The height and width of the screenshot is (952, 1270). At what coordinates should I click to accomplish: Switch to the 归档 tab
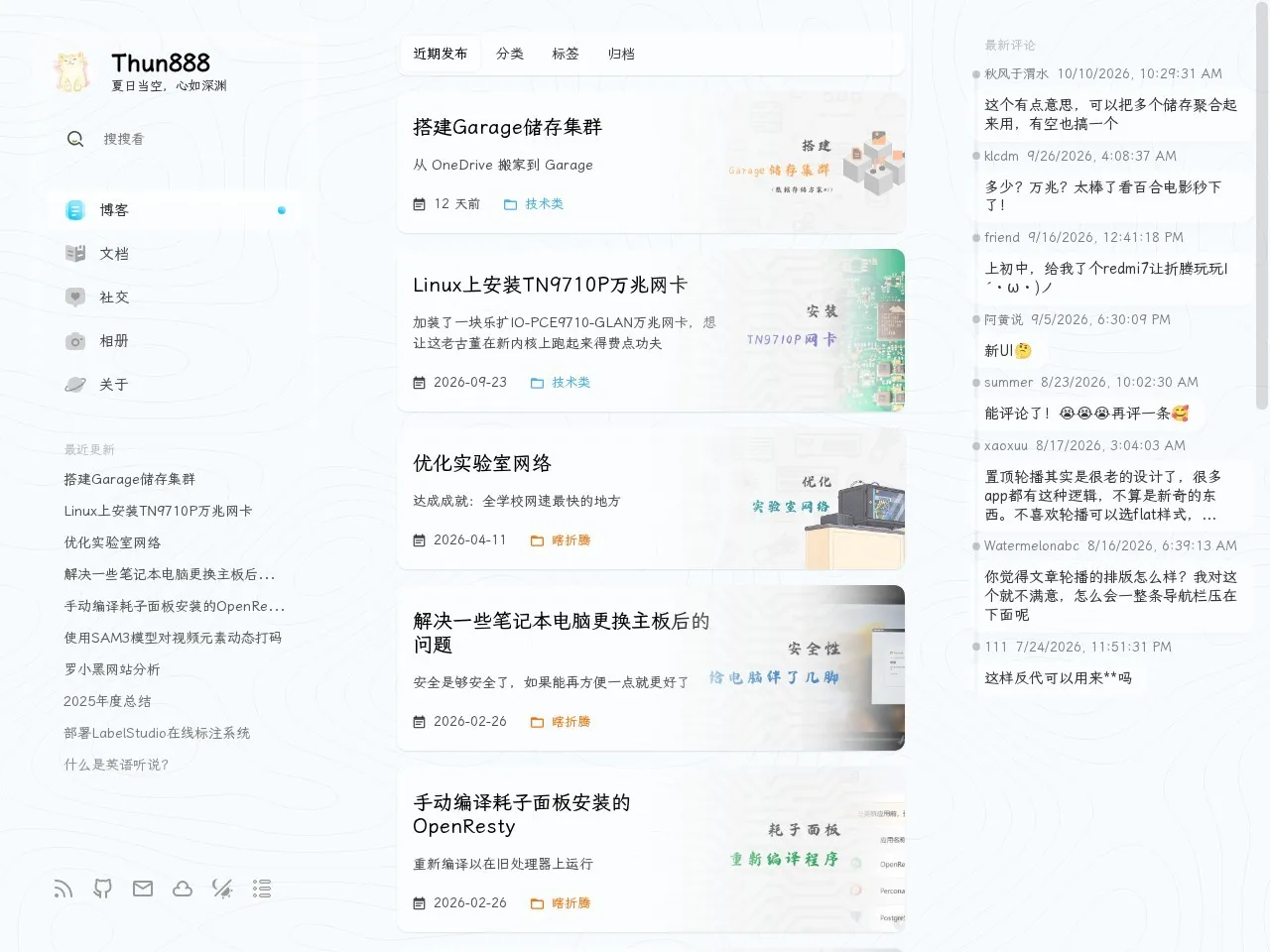click(x=621, y=54)
